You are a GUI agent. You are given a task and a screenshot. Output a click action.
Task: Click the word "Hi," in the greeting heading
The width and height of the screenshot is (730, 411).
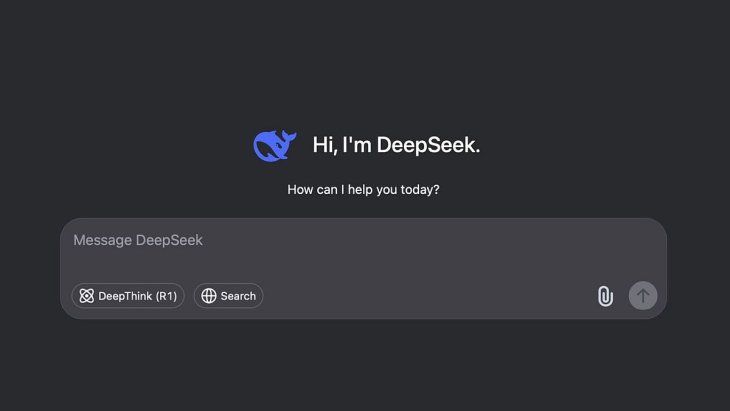pos(324,145)
